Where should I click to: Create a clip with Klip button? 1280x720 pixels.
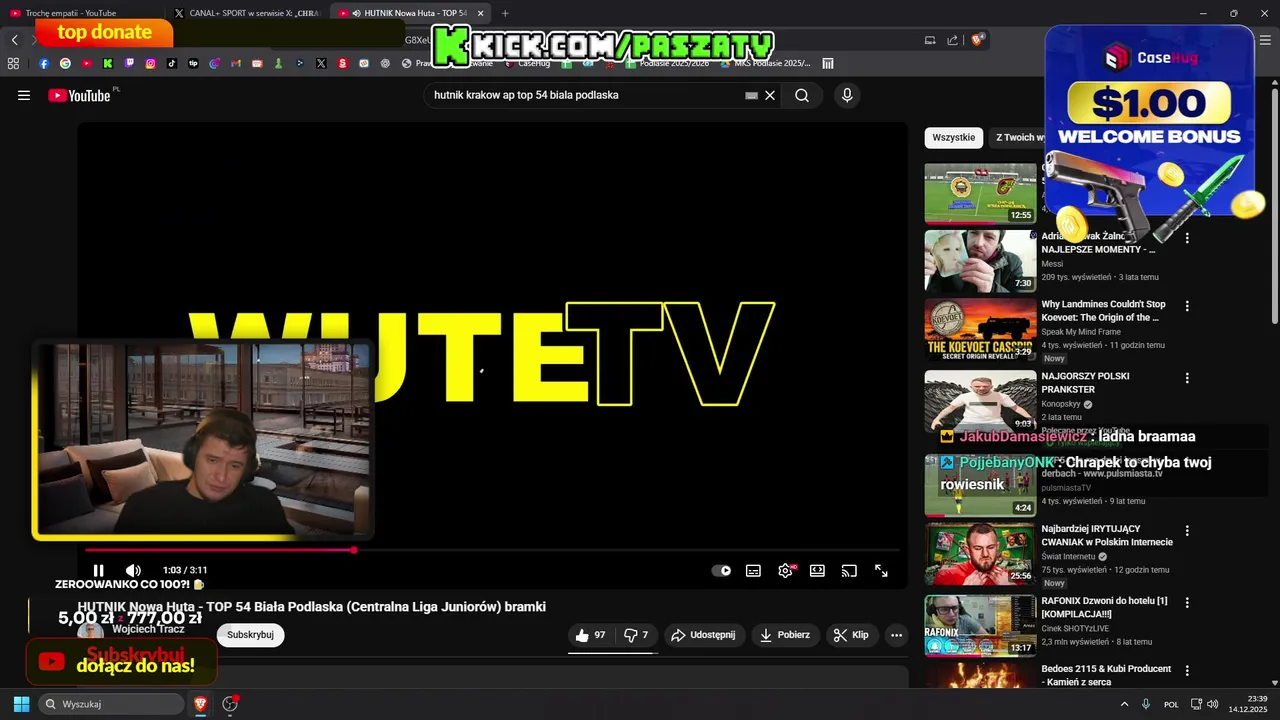(851, 635)
